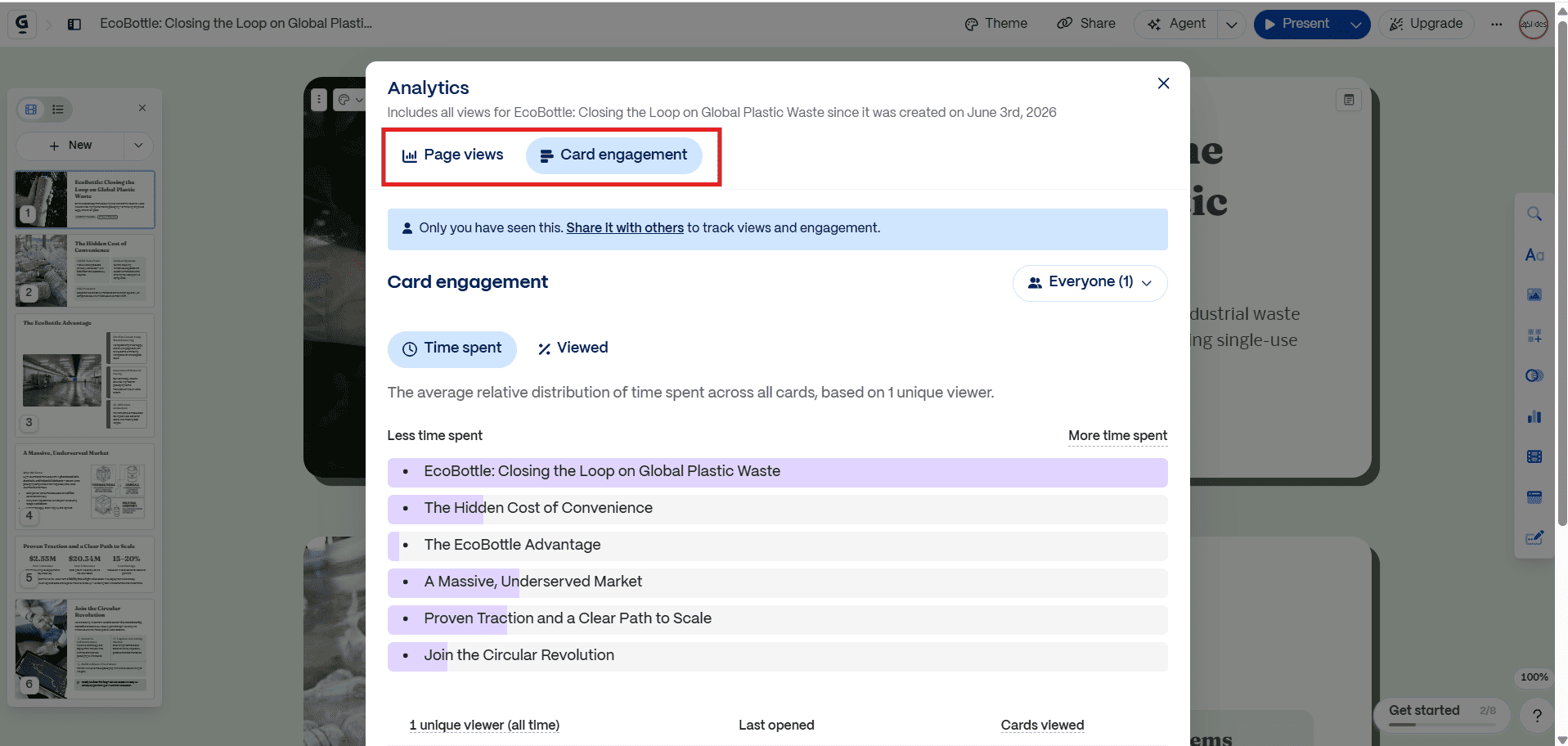Open the speaker notes icon on card

(1349, 100)
